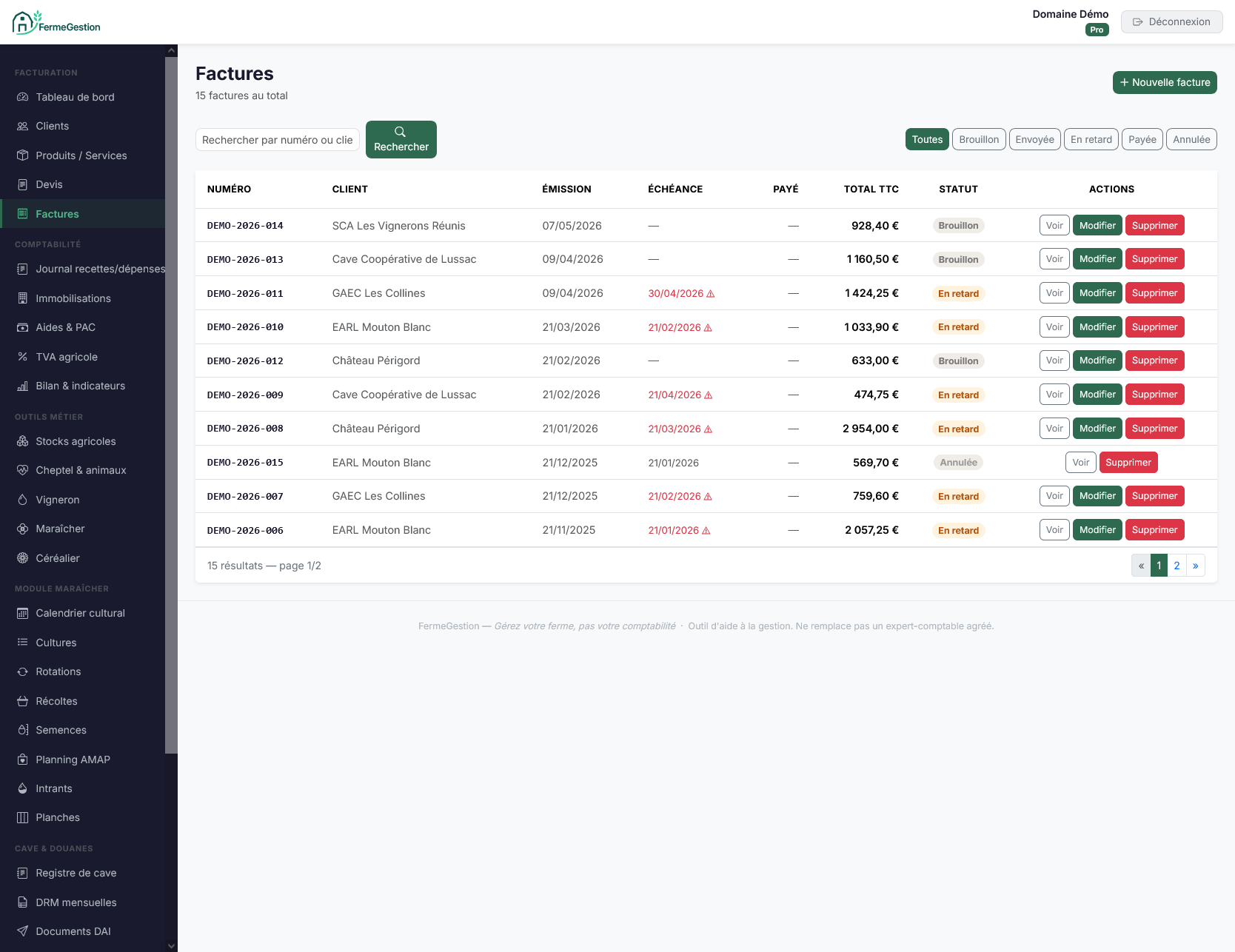Filter list to Annulée invoices
Image resolution: width=1235 pixels, height=952 pixels.
click(1191, 139)
